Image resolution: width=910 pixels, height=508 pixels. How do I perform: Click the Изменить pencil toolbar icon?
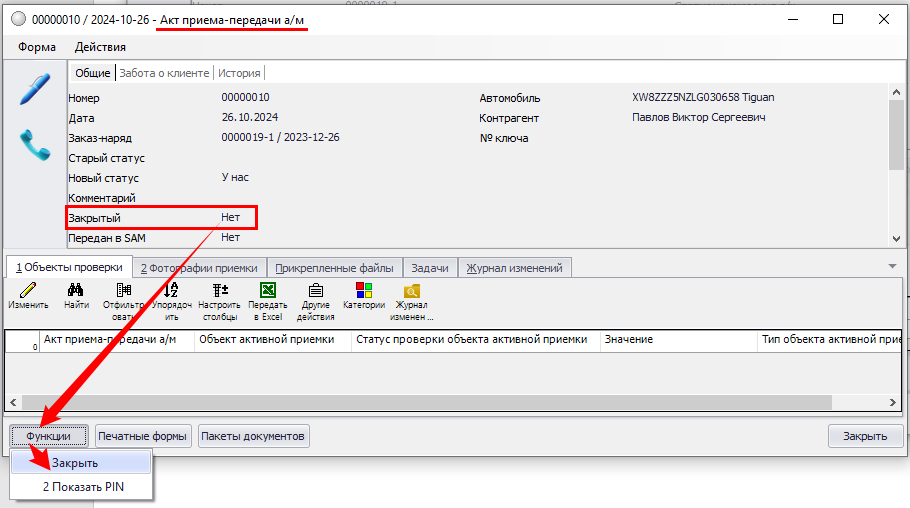tap(28, 297)
